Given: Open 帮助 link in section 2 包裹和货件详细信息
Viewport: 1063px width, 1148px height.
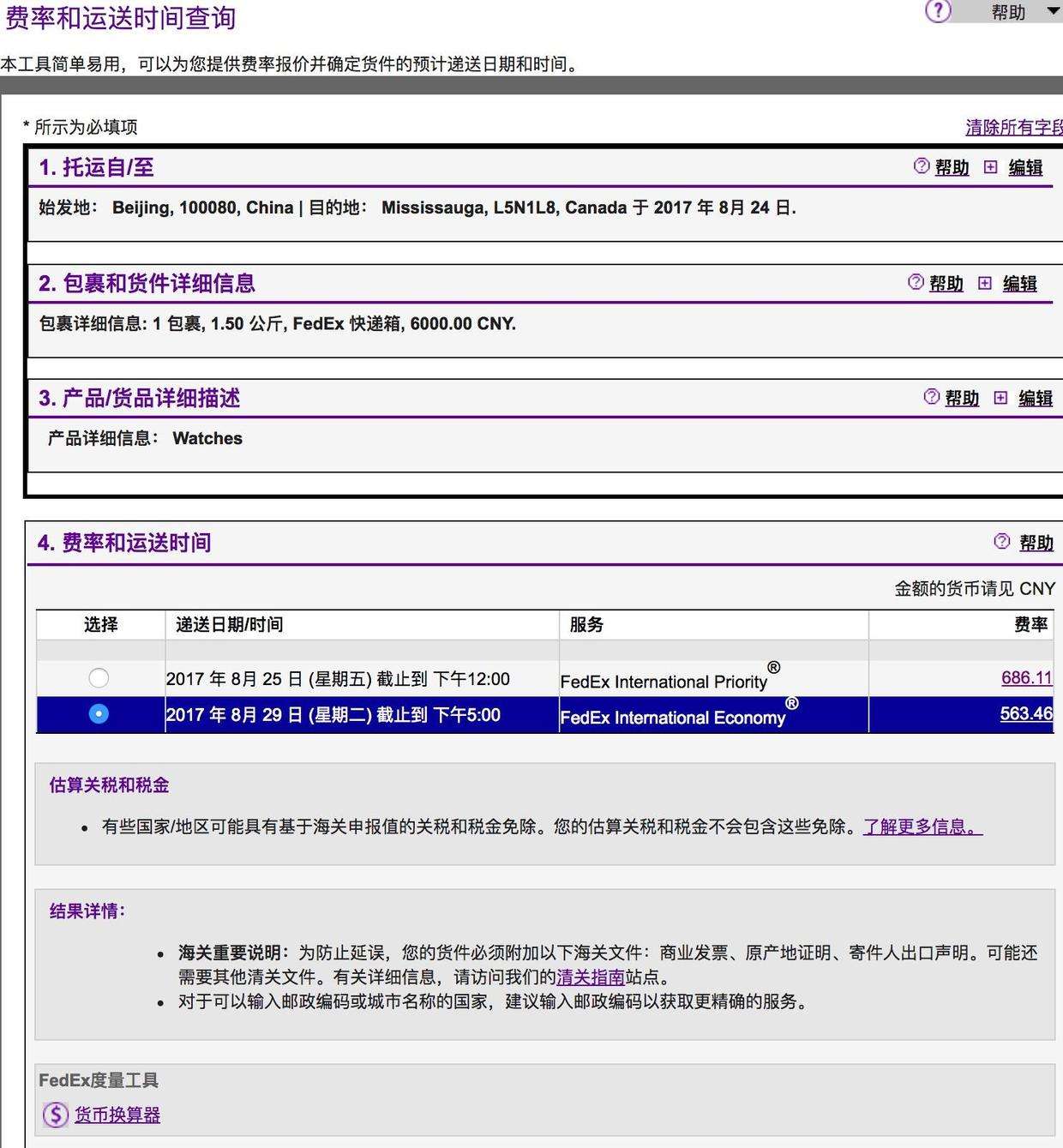Looking at the screenshot, I should pyautogui.click(x=946, y=283).
